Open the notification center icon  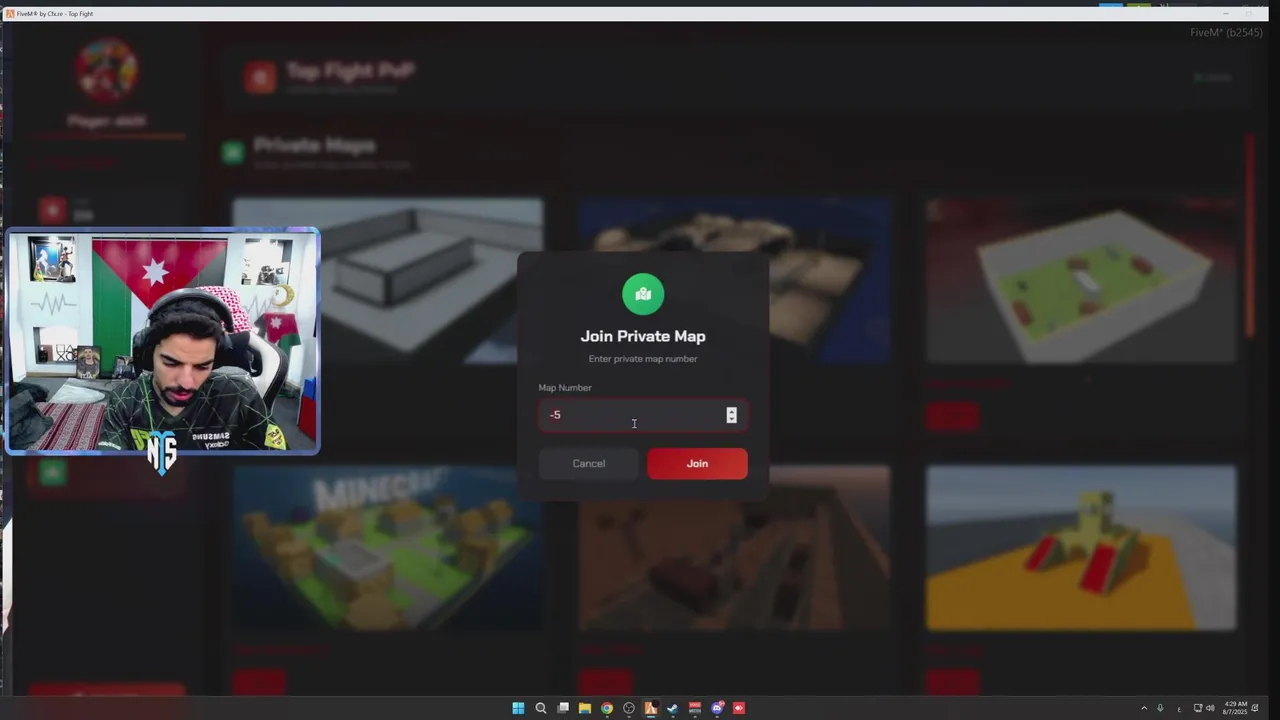pyautogui.click(x=1255, y=708)
